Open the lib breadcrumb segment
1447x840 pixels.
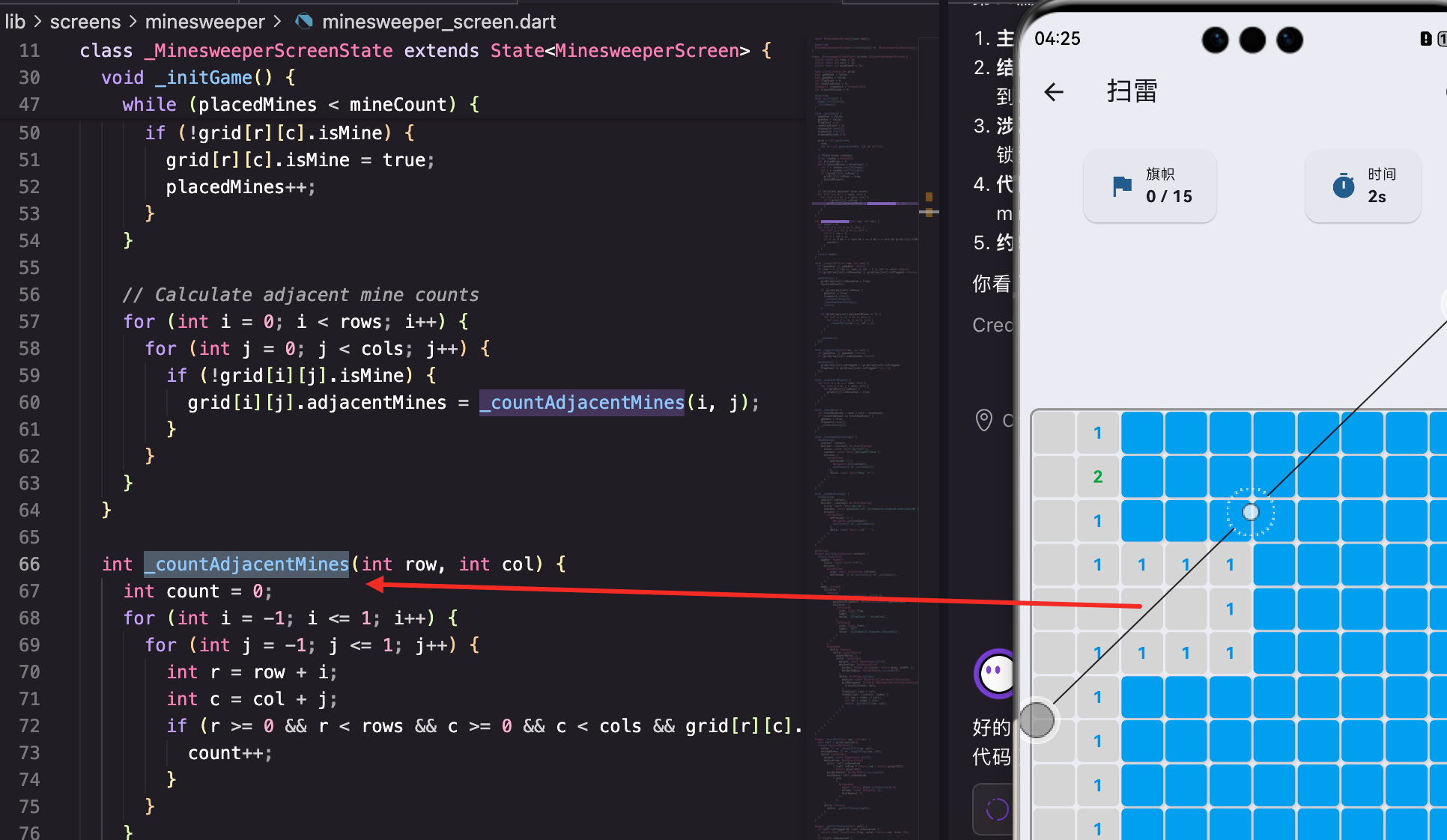(15, 22)
